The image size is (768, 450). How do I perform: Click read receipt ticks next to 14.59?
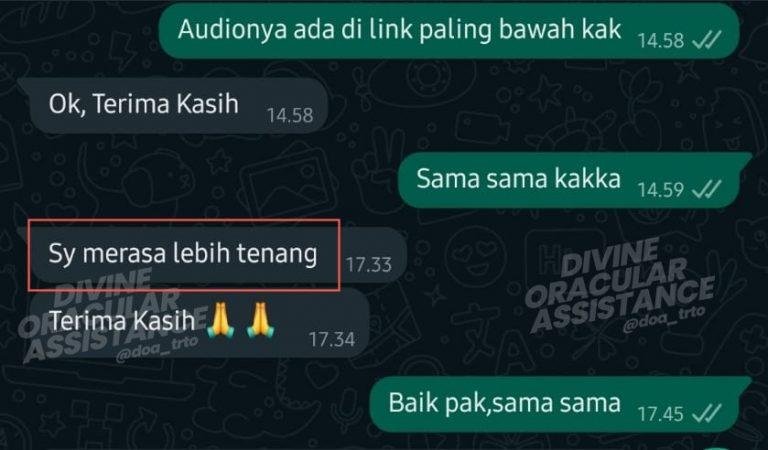coord(706,189)
